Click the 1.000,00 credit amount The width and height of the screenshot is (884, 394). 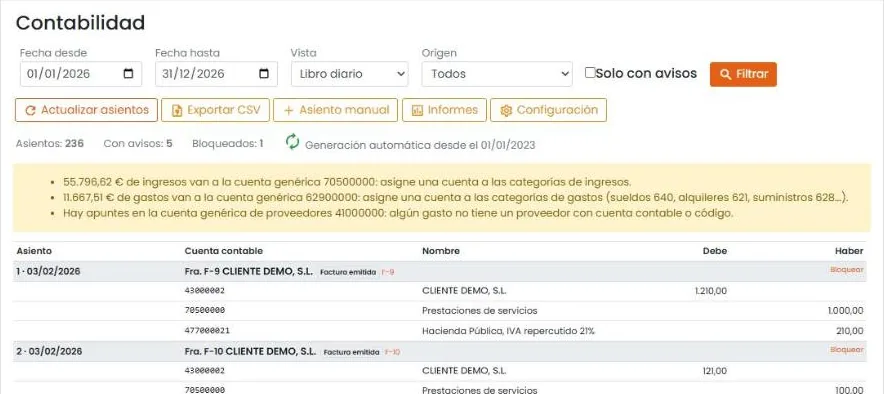coord(846,311)
